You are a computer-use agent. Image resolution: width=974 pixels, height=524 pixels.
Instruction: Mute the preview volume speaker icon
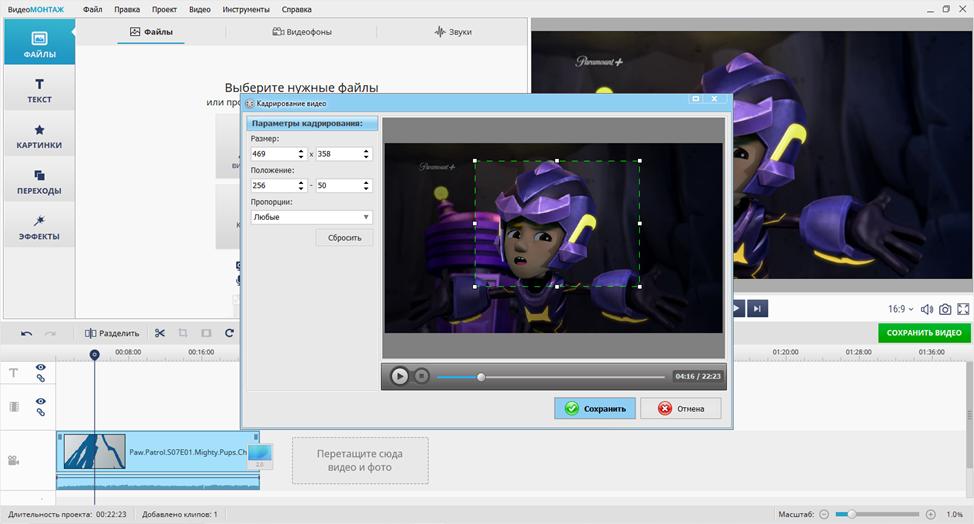pos(927,309)
